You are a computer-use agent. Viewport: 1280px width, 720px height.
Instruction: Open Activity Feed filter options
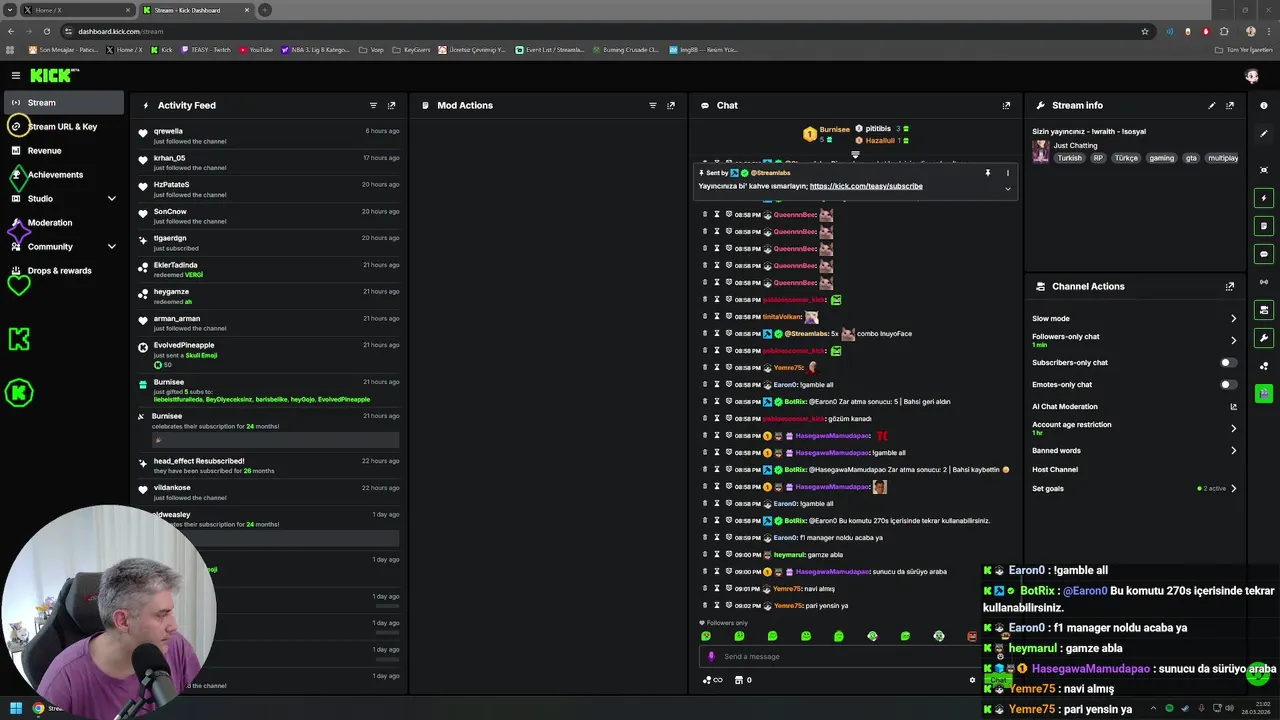(373, 105)
